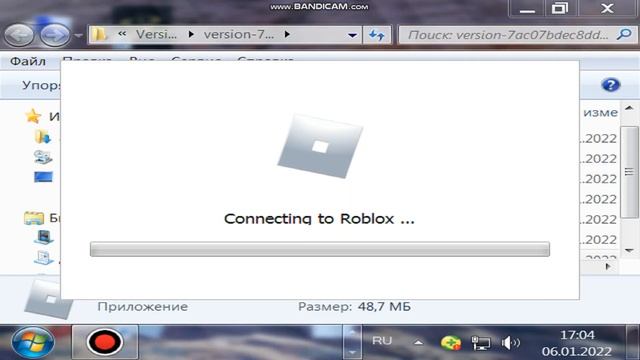Open the blue Help question mark icon
640x360 pixels.
click(x=611, y=85)
